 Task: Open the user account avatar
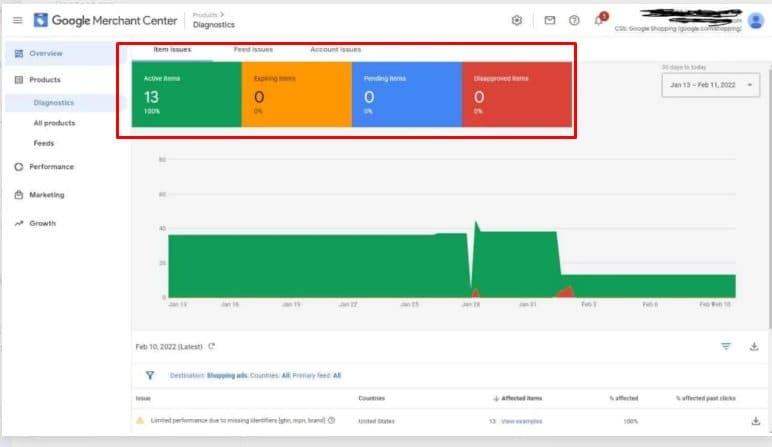(x=755, y=21)
